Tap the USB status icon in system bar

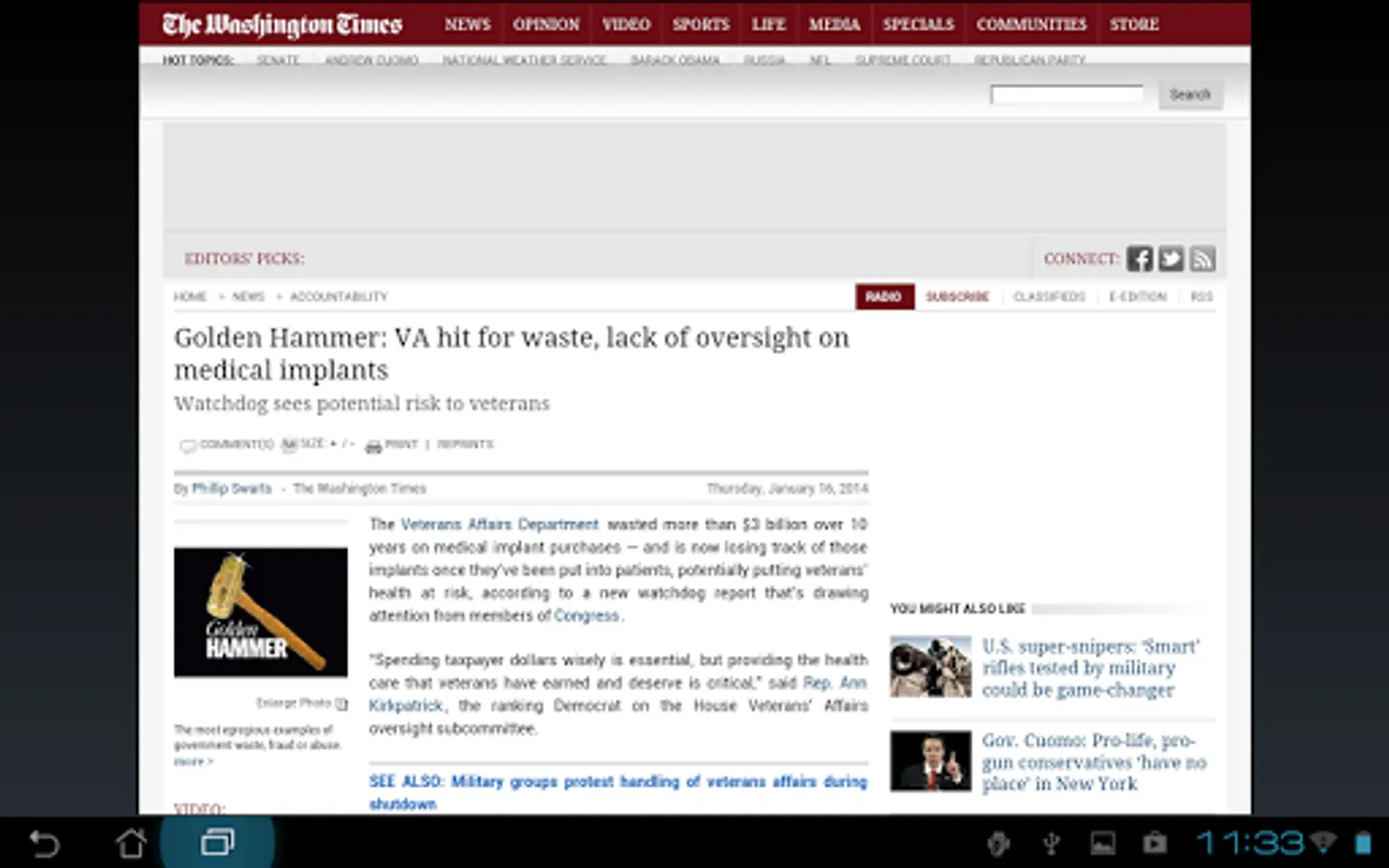(x=1051, y=844)
